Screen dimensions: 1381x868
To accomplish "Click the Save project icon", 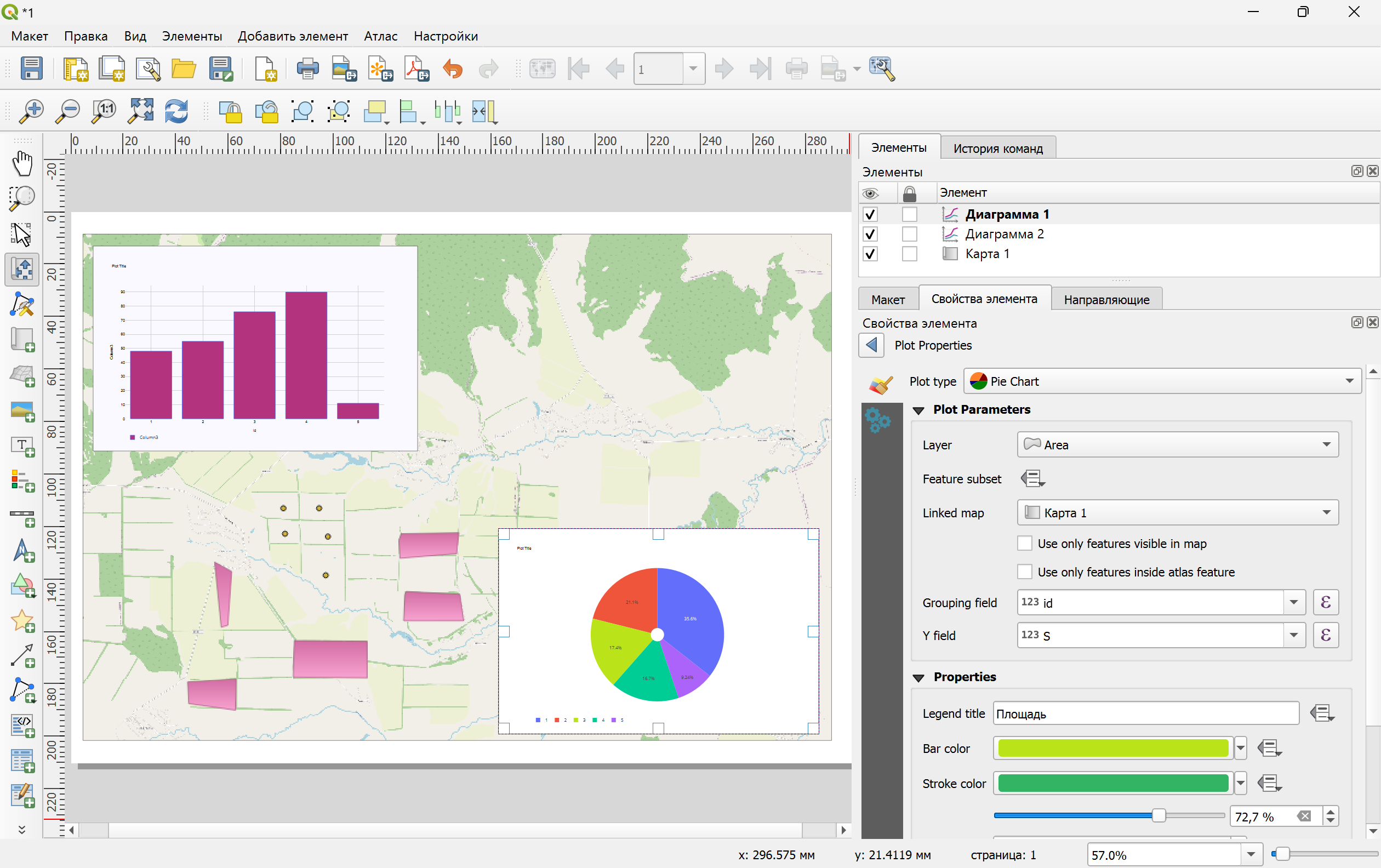I will (x=31, y=69).
